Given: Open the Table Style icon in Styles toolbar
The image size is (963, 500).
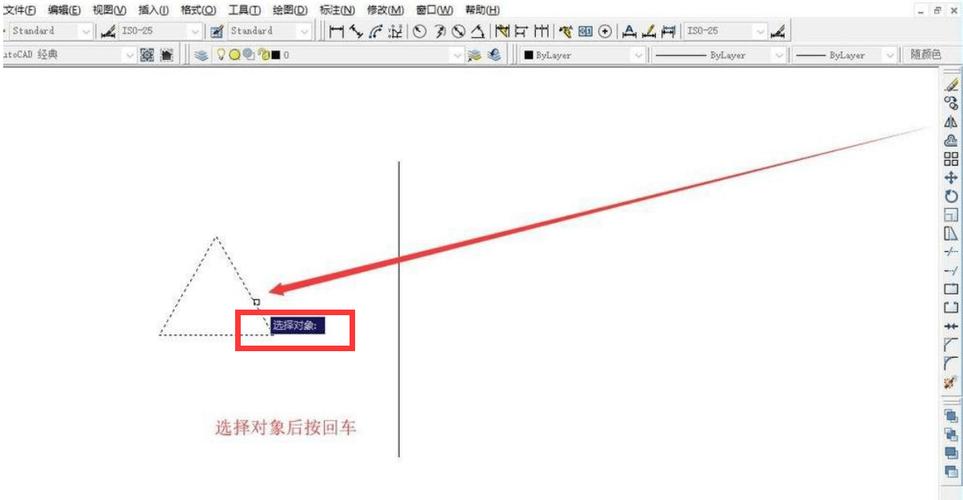Looking at the screenshot, I should tap(216, 31).
